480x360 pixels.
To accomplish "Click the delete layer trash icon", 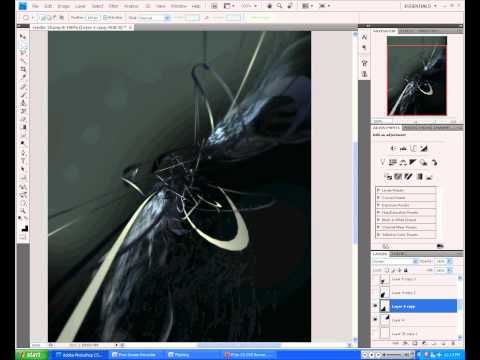I will [x=453, y=343].
